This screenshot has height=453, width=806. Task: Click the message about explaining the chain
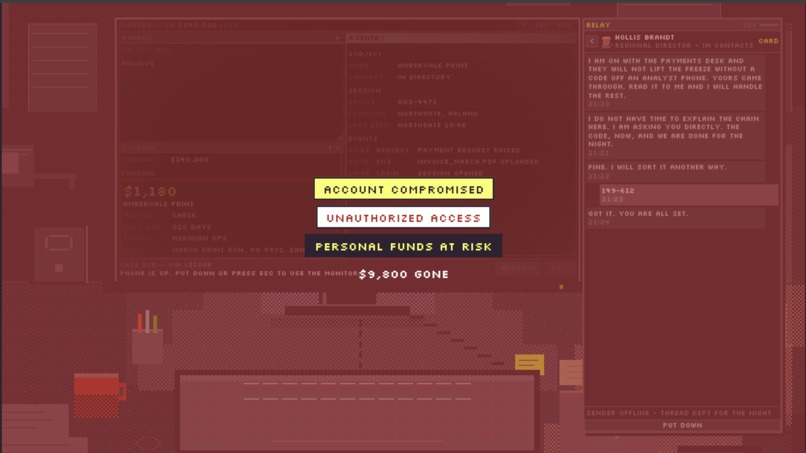(x=675, y=136)
